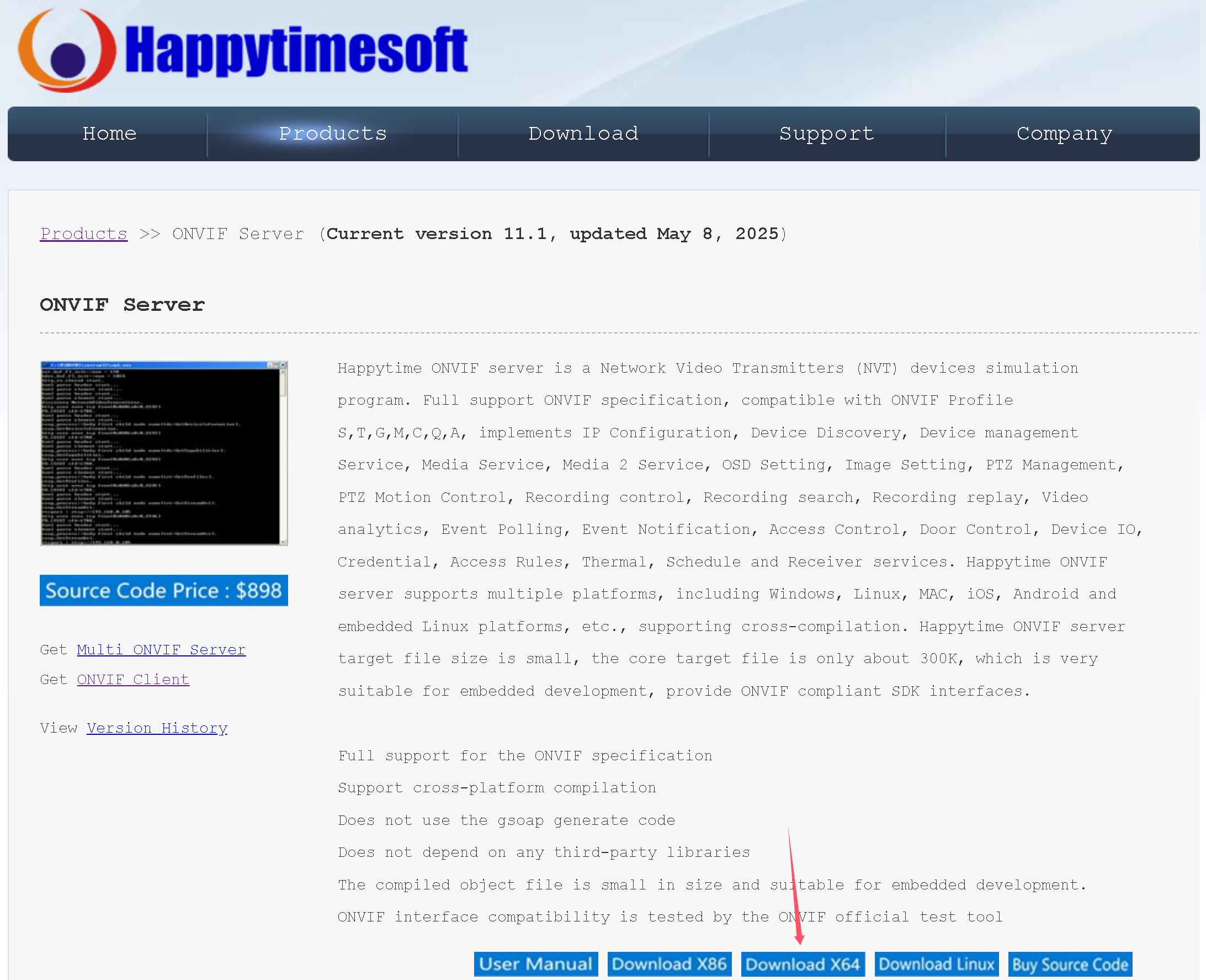Open the Multi ONVIF Server link
This screenshot has width=1206, height=980.
click(x=161, y=650)
